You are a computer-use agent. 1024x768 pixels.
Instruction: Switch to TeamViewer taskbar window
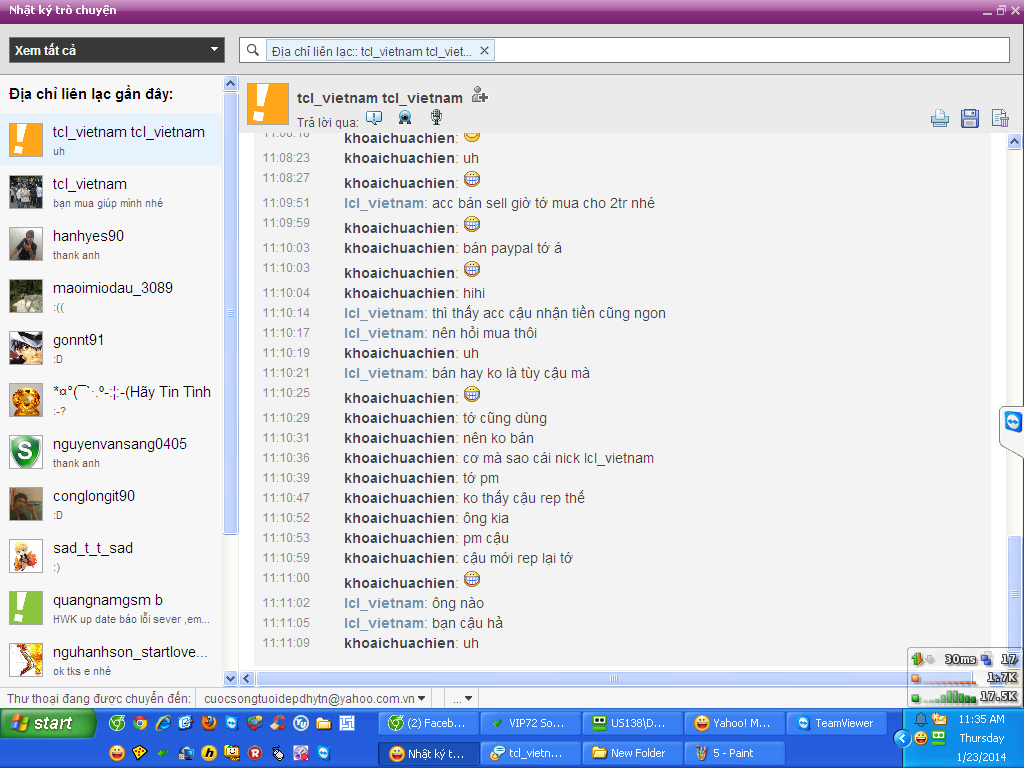836,723
